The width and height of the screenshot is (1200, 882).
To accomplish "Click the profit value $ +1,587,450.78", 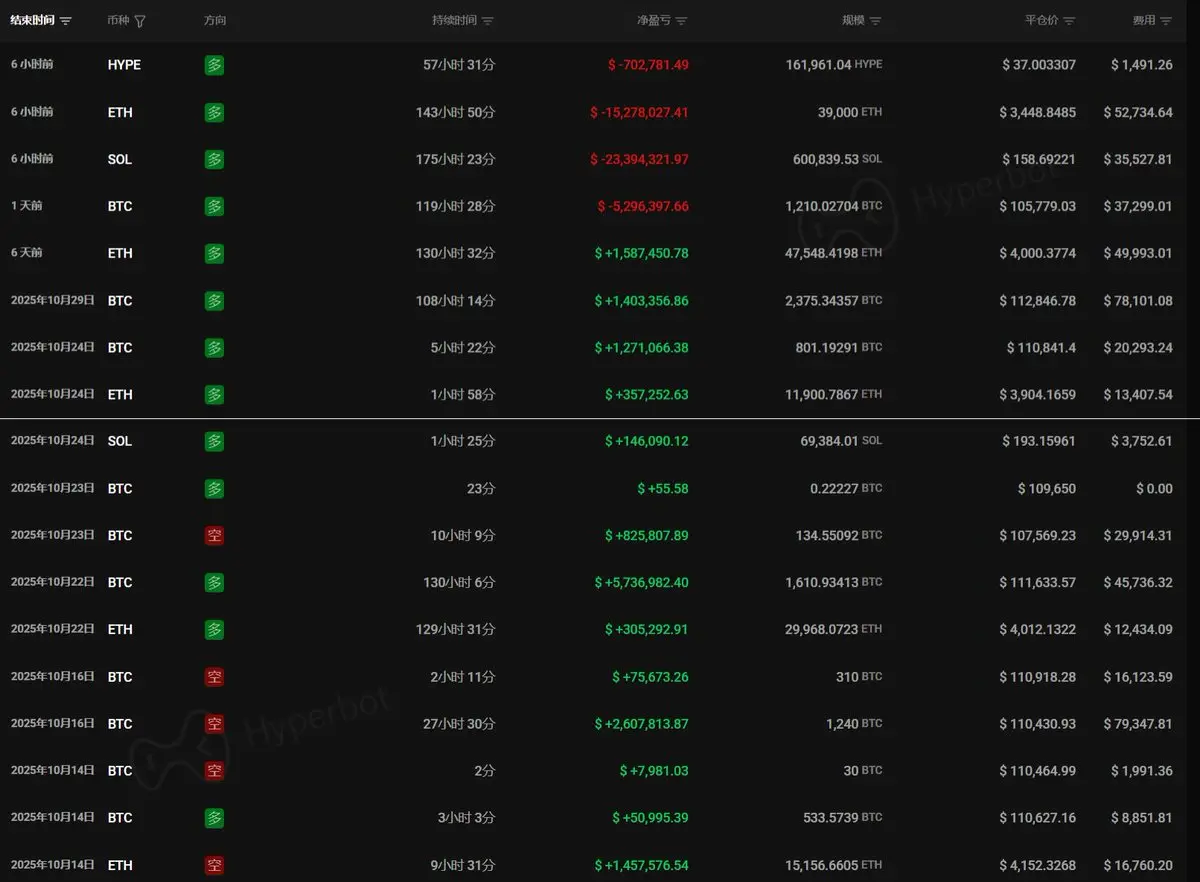I will pos(641,254).
